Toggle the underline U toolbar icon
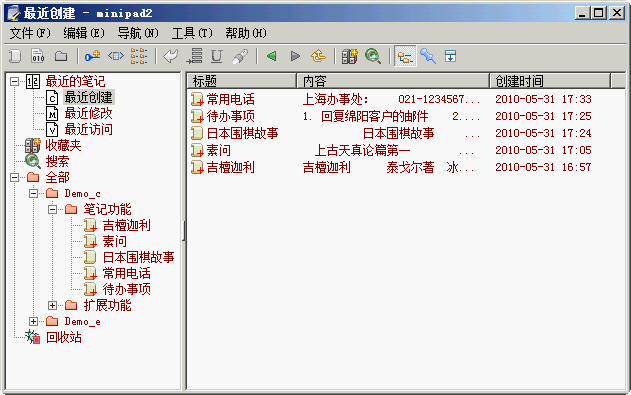The height and width of the screenshot is (395, 631). [x=217, y=56]
